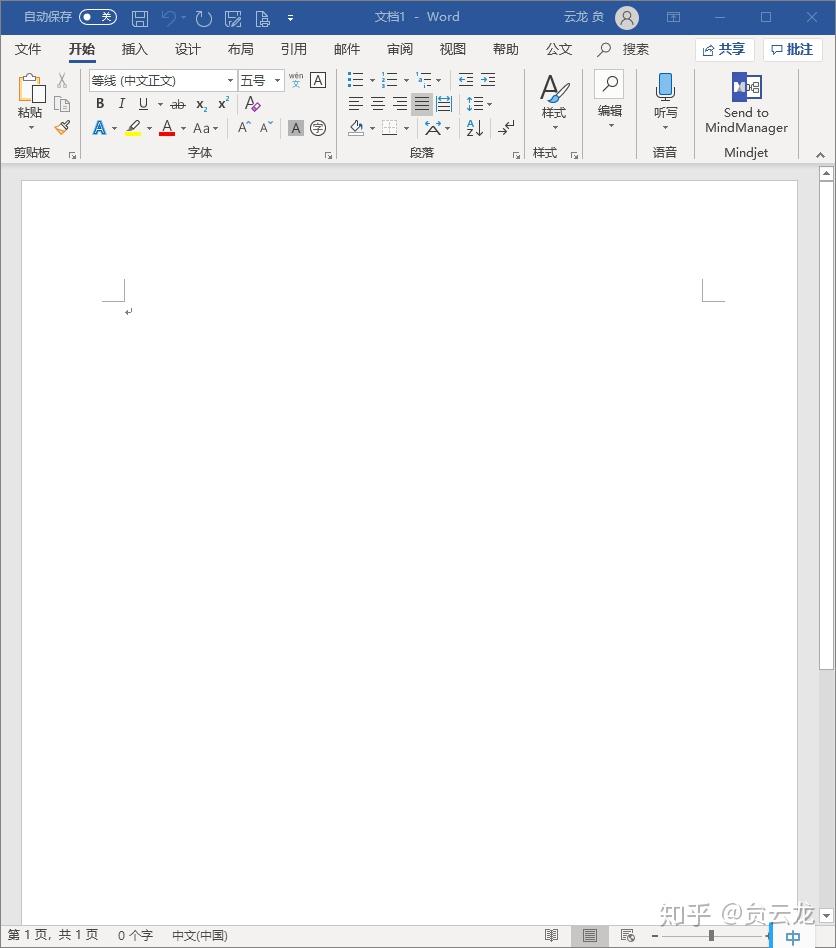Viewport: 836px width, 948px height.
Task: Click the clear all formatting icon
Action: 252,104
